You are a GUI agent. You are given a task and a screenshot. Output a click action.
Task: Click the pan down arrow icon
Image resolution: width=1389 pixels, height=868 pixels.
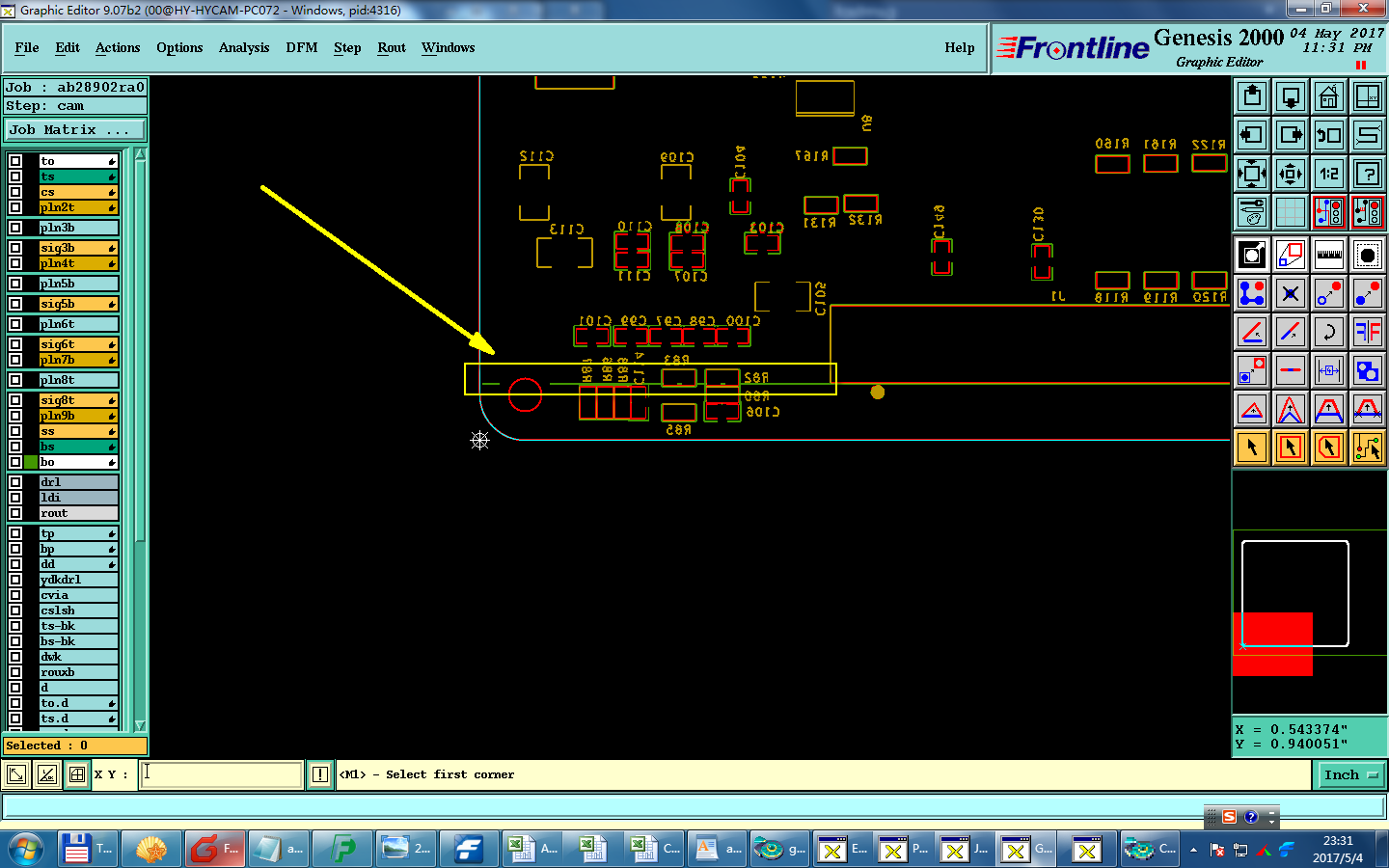point(1291,96)
